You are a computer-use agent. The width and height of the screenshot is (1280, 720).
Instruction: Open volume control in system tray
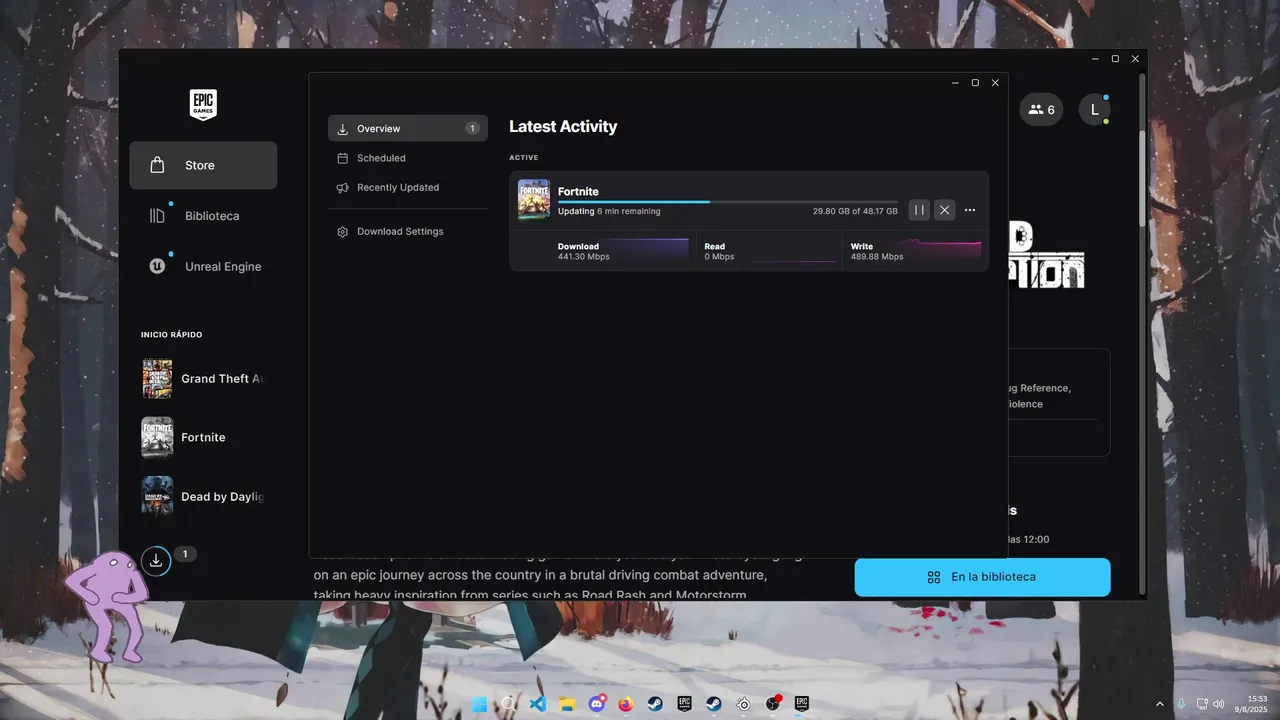tap(1219, 704)
